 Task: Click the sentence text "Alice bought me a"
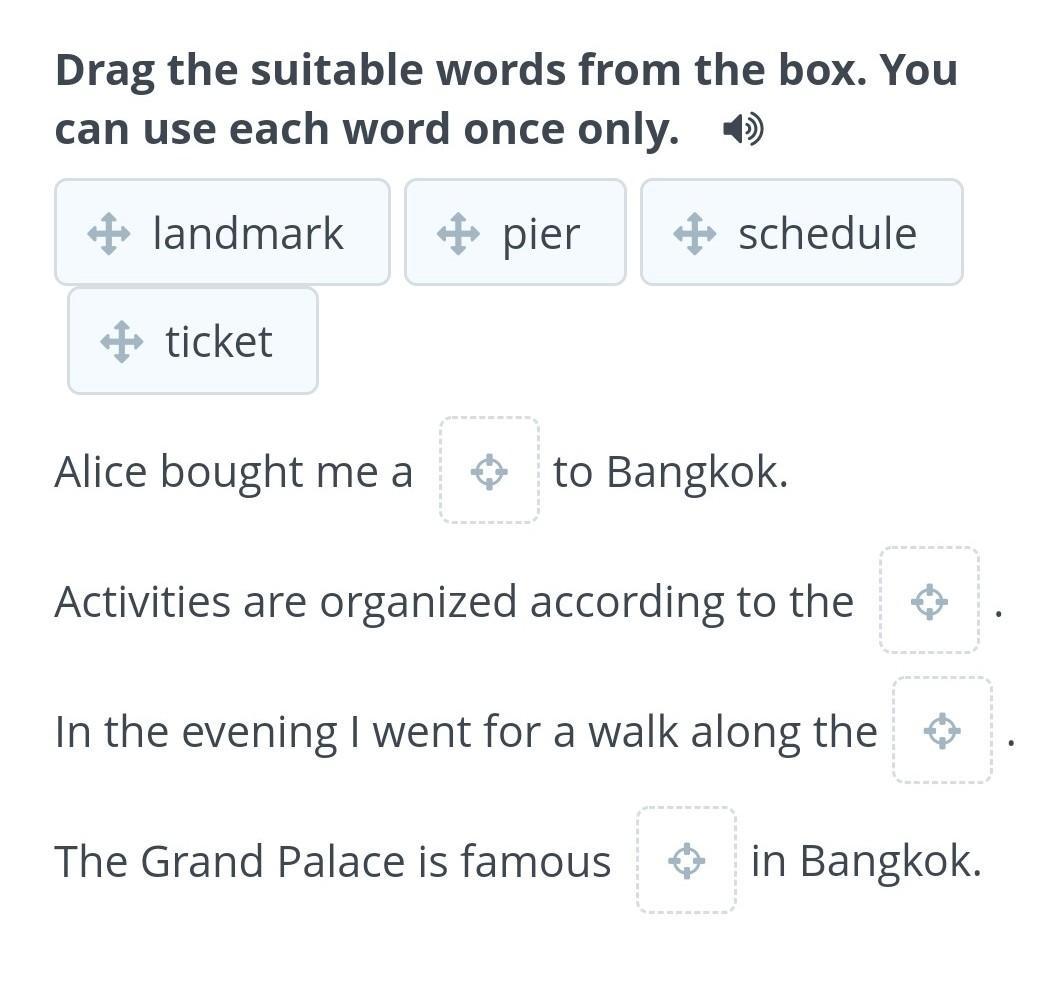(234, 472)
